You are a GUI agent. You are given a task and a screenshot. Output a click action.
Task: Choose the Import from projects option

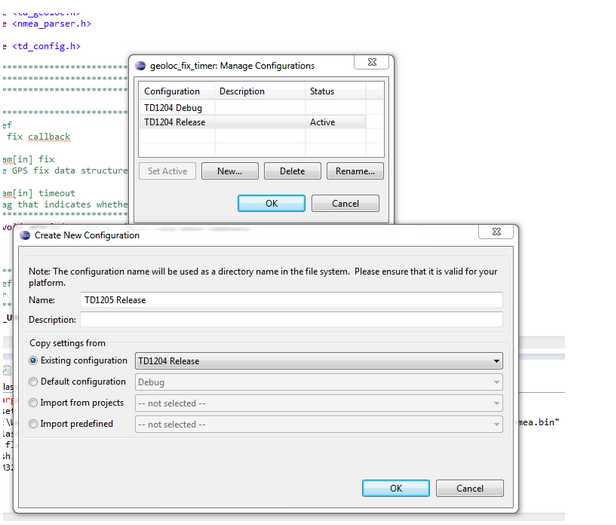tap(33, 403)
